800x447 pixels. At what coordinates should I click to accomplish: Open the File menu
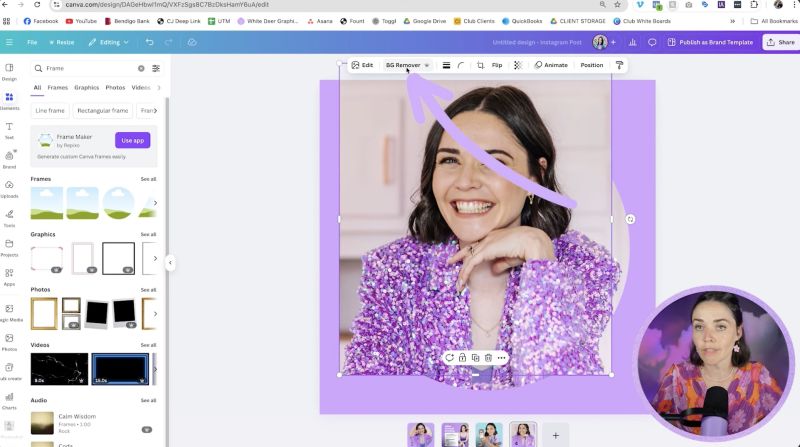(32, 42)
